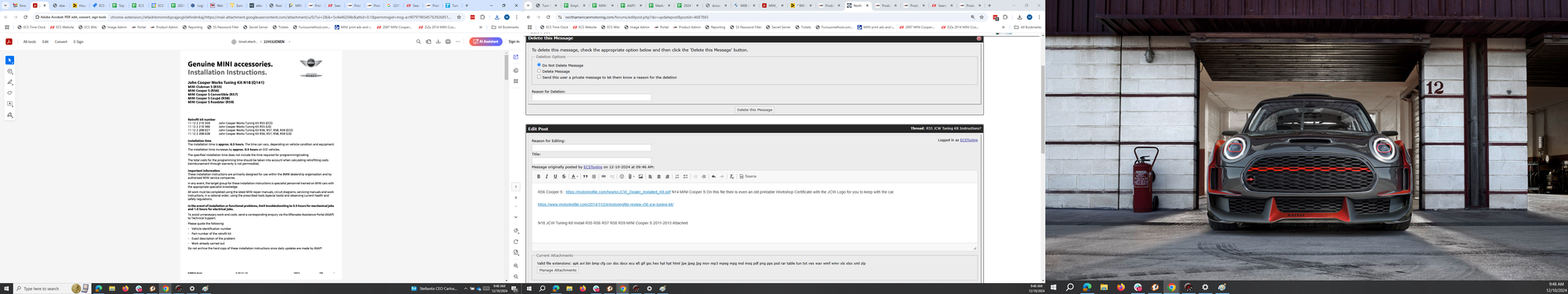
Task: Expand the text color dropdown in editor
Action: pos(578,176)
